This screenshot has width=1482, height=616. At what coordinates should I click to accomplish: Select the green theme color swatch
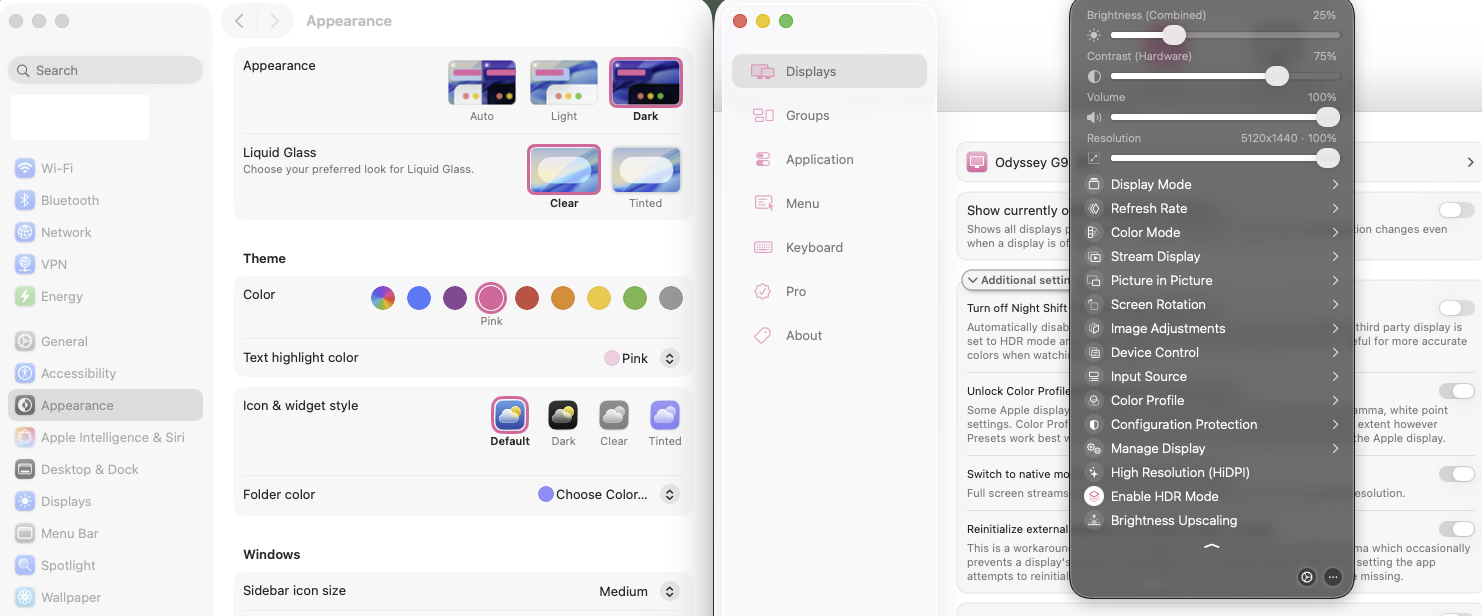pos(634,297)
